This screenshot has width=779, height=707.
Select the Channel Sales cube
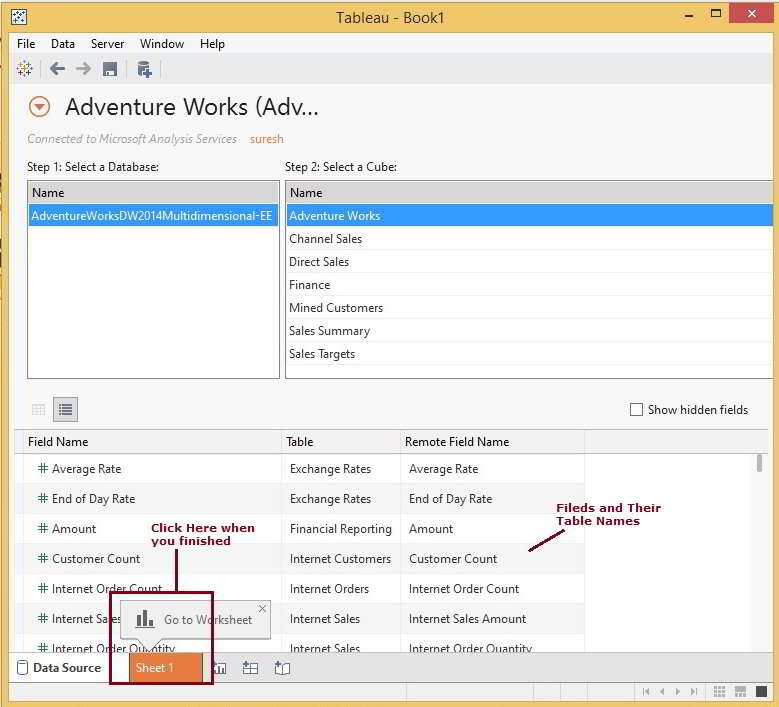pyautogui.click(x=530, y=238)
